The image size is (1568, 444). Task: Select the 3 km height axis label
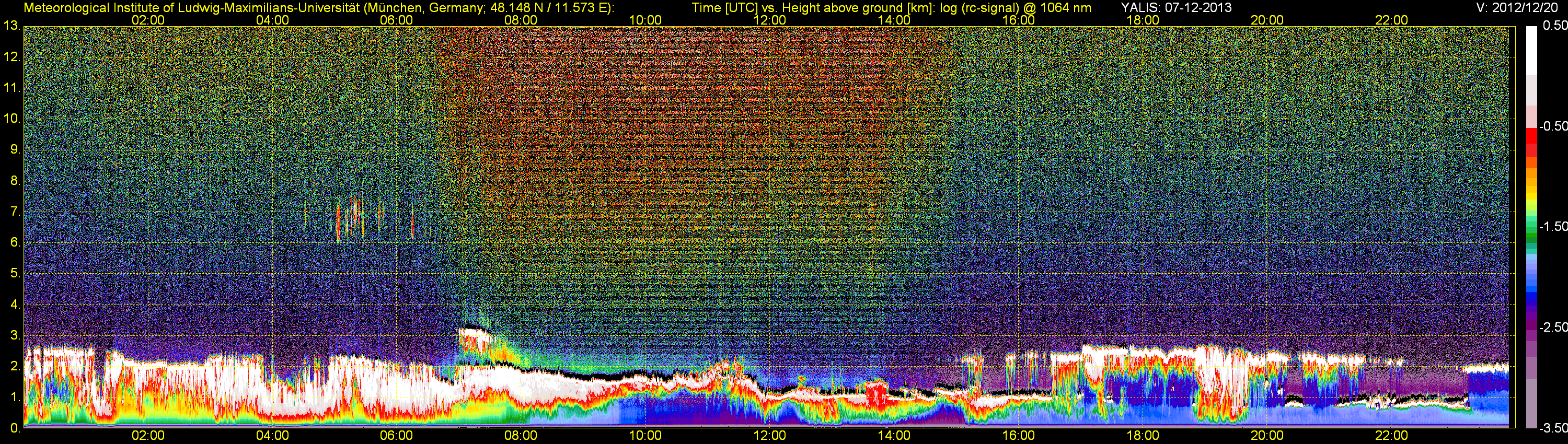click(x=15, y=336)
